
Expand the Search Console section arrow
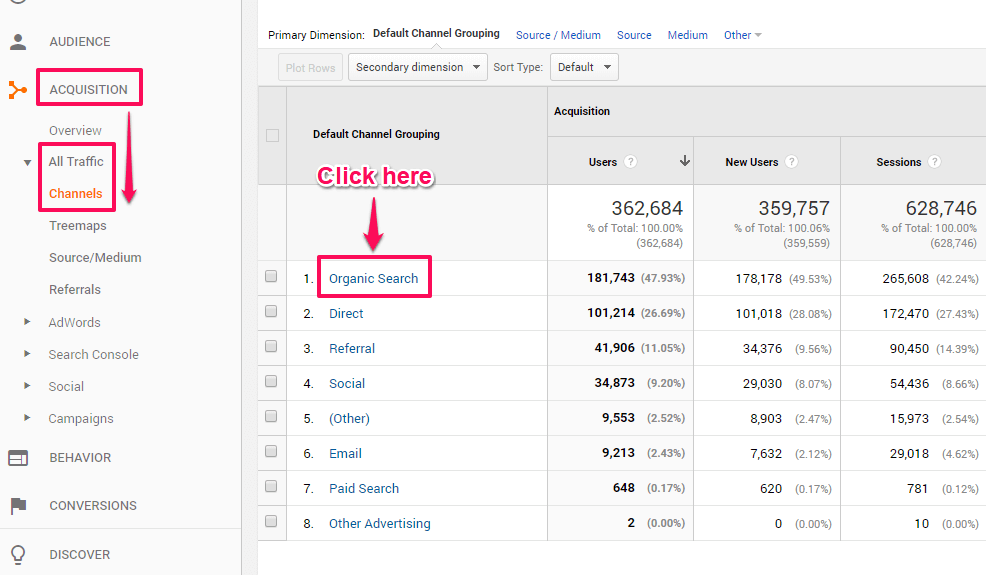pos(27,354)
